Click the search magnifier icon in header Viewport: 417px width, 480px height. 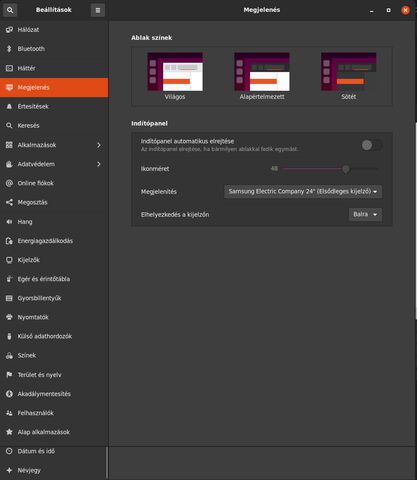pos(10,10)
